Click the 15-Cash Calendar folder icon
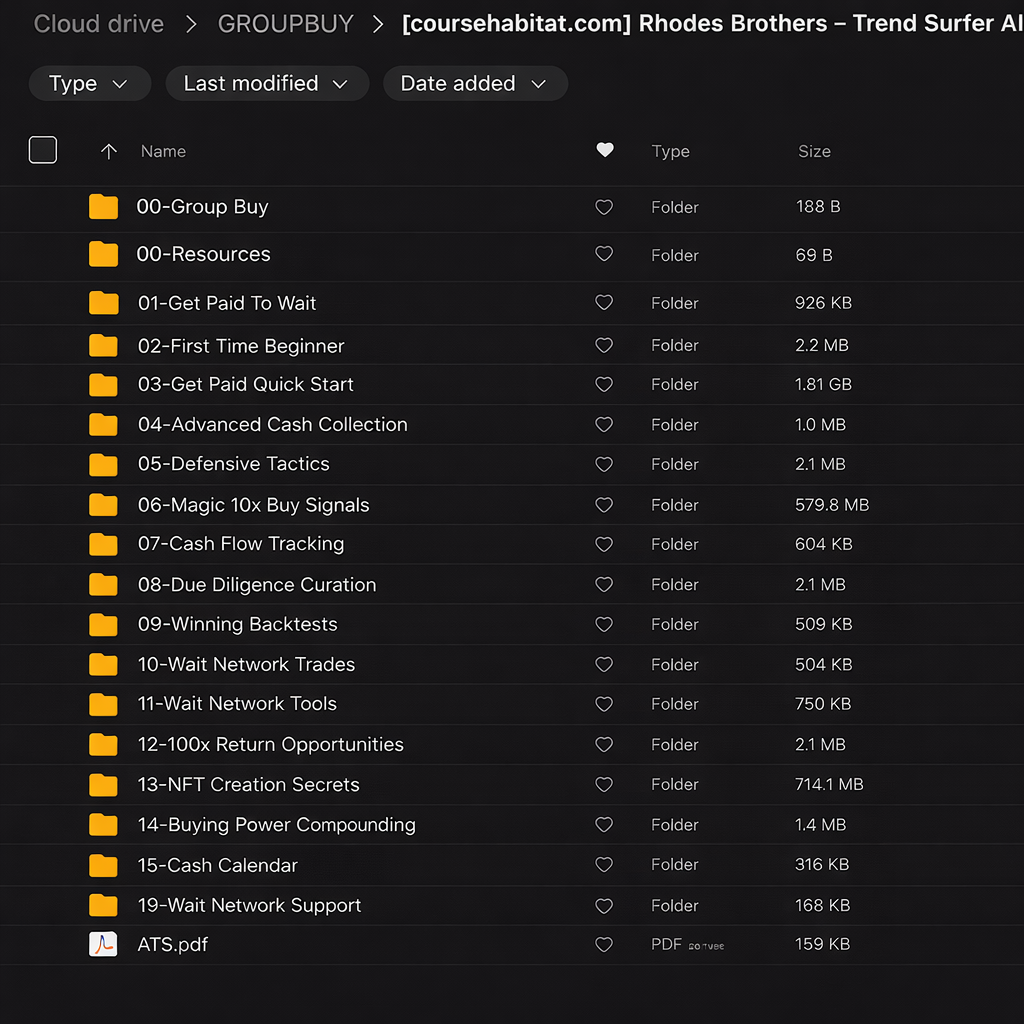Image resolution: width=1024 pixels, height=1024 pixels. [103, 865]
